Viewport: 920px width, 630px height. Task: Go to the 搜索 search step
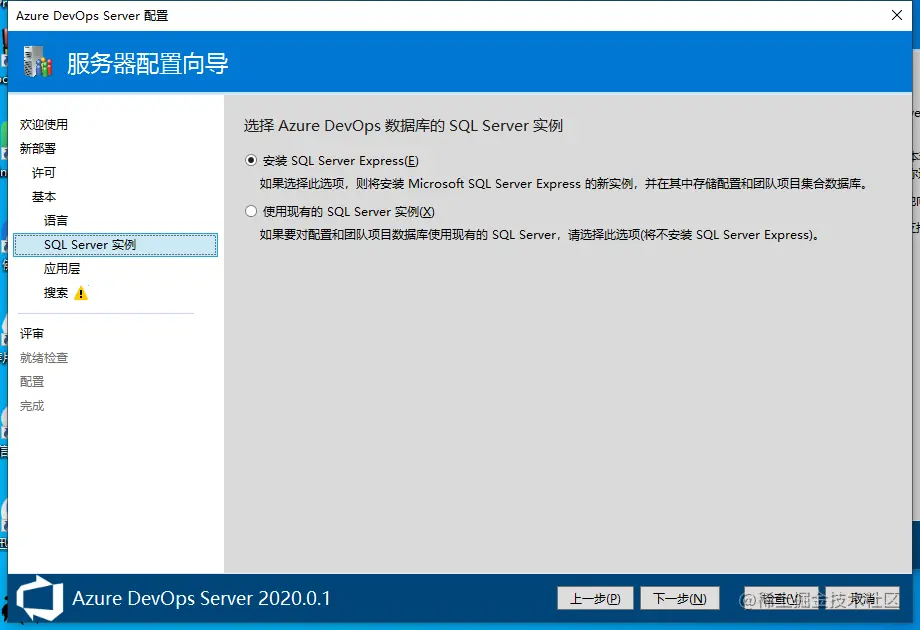pos(56,293)
